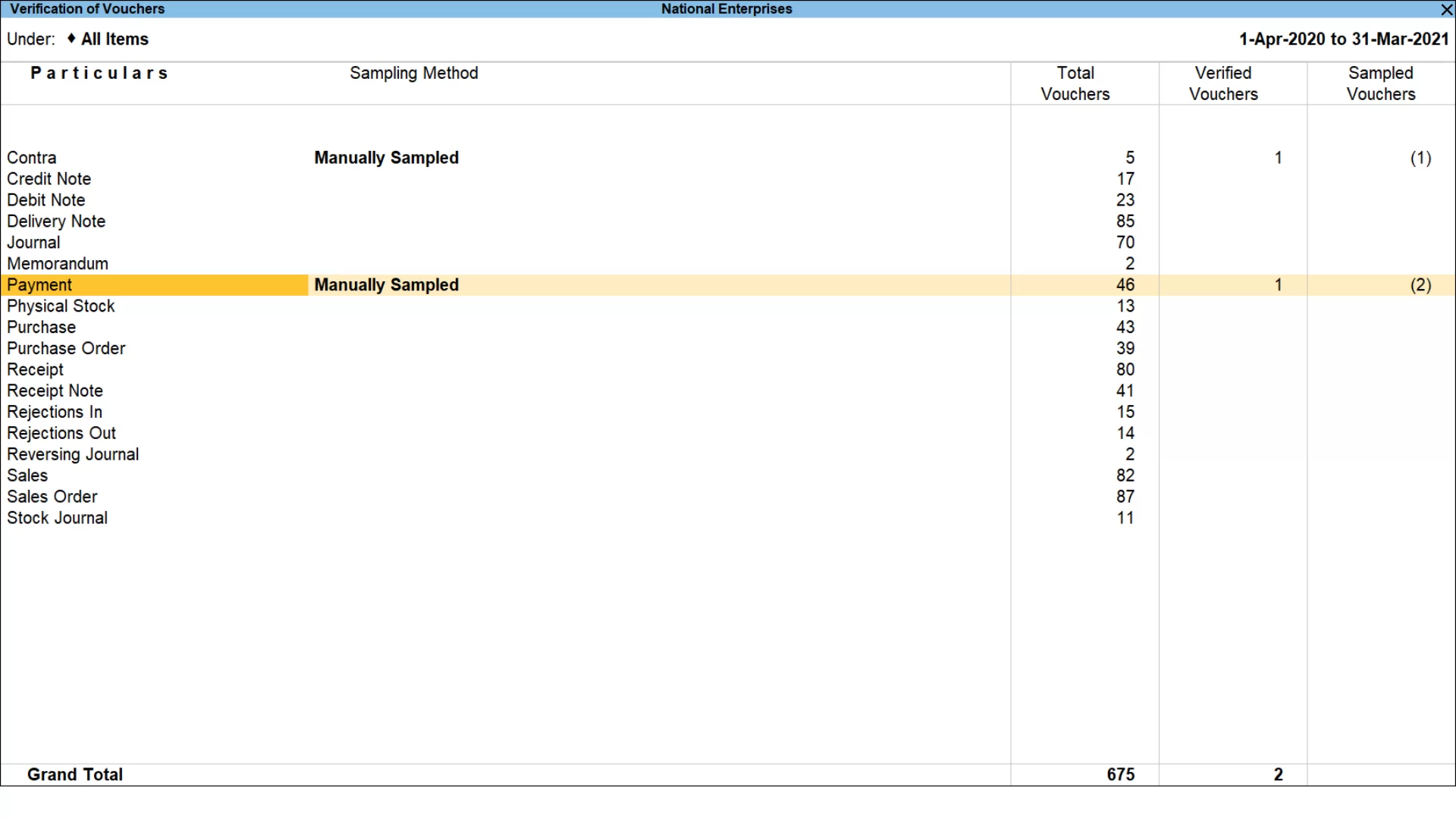1456x819 pixels.
Task: Click the Payment sampled vouchers count (2)
Action: (x=1420, y=285)
